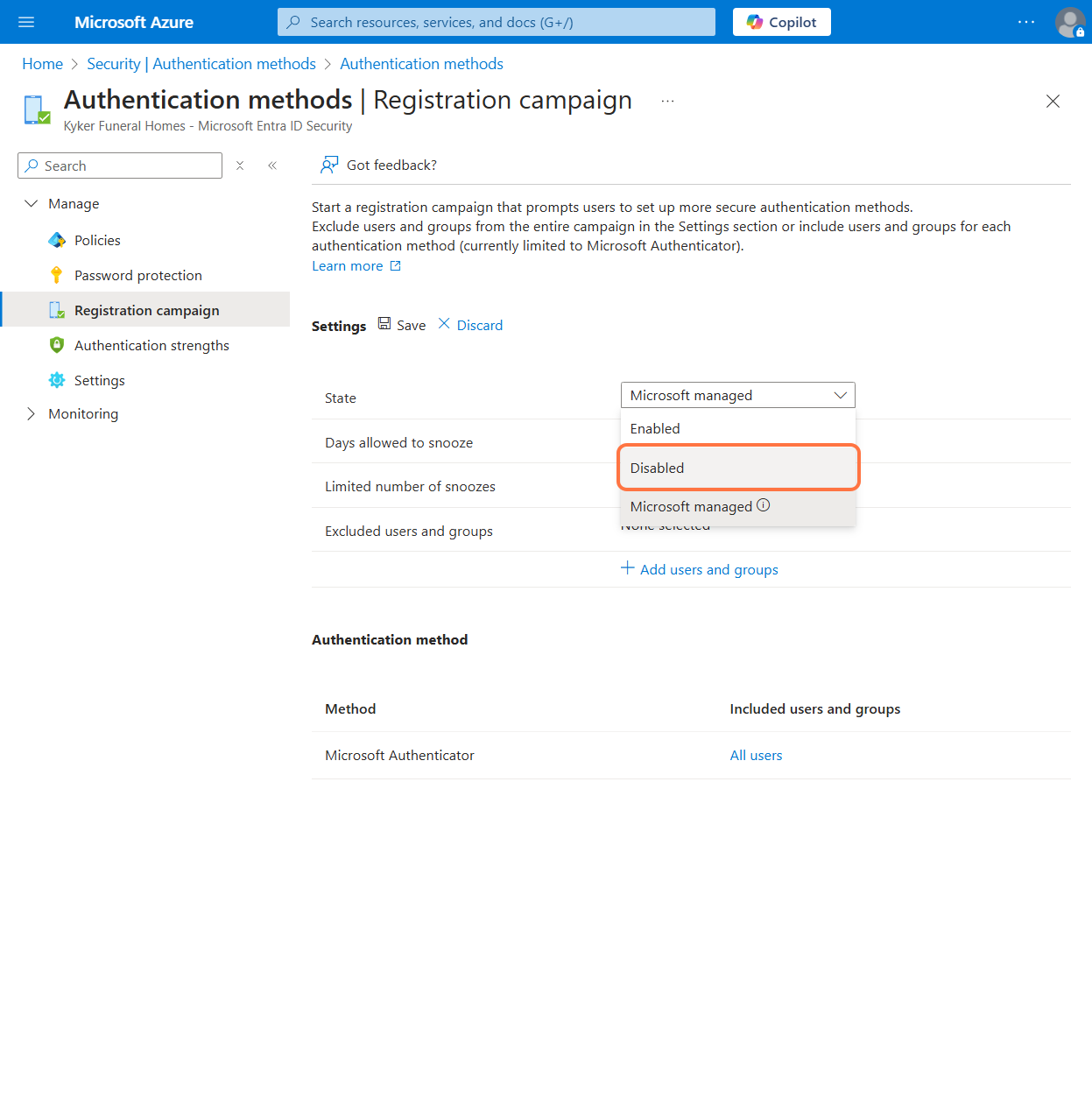The image size is (1092, 1106).
Task: Click the Method column header
Action: pos(350,708)
